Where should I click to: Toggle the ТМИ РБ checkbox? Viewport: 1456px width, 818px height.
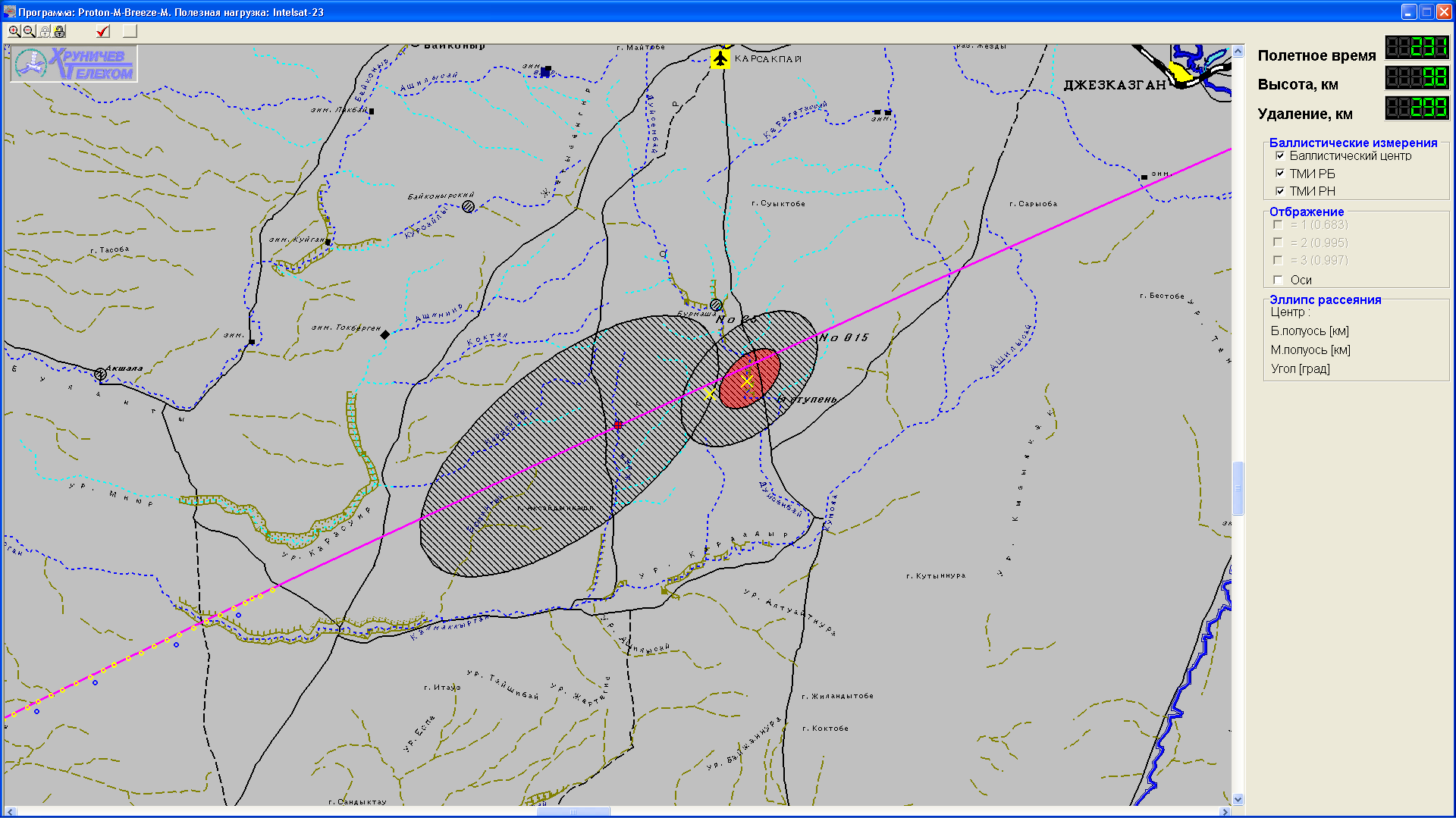(x=1280, y=174)
